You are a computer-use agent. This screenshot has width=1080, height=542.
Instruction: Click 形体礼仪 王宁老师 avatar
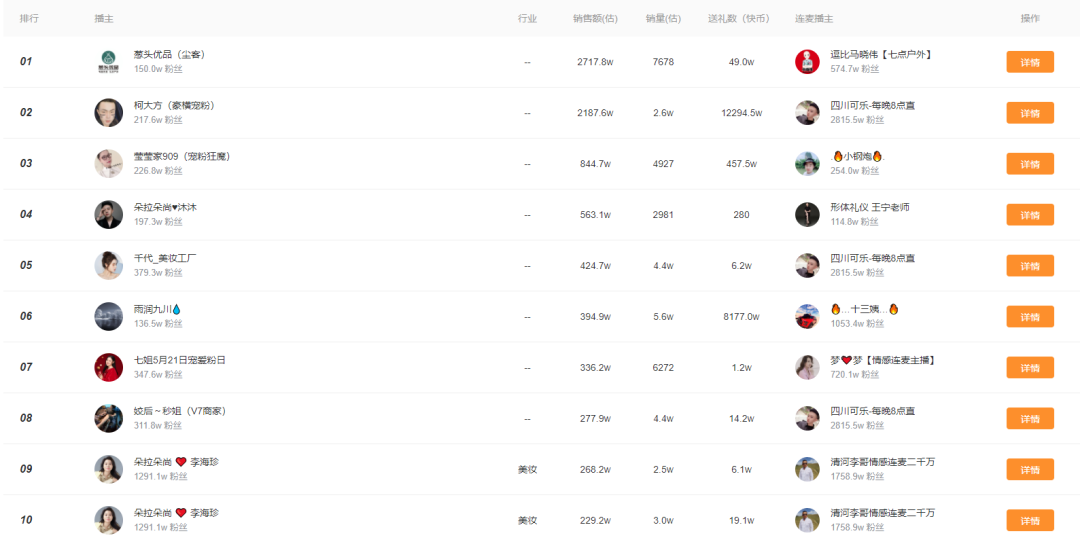(807, 215)
